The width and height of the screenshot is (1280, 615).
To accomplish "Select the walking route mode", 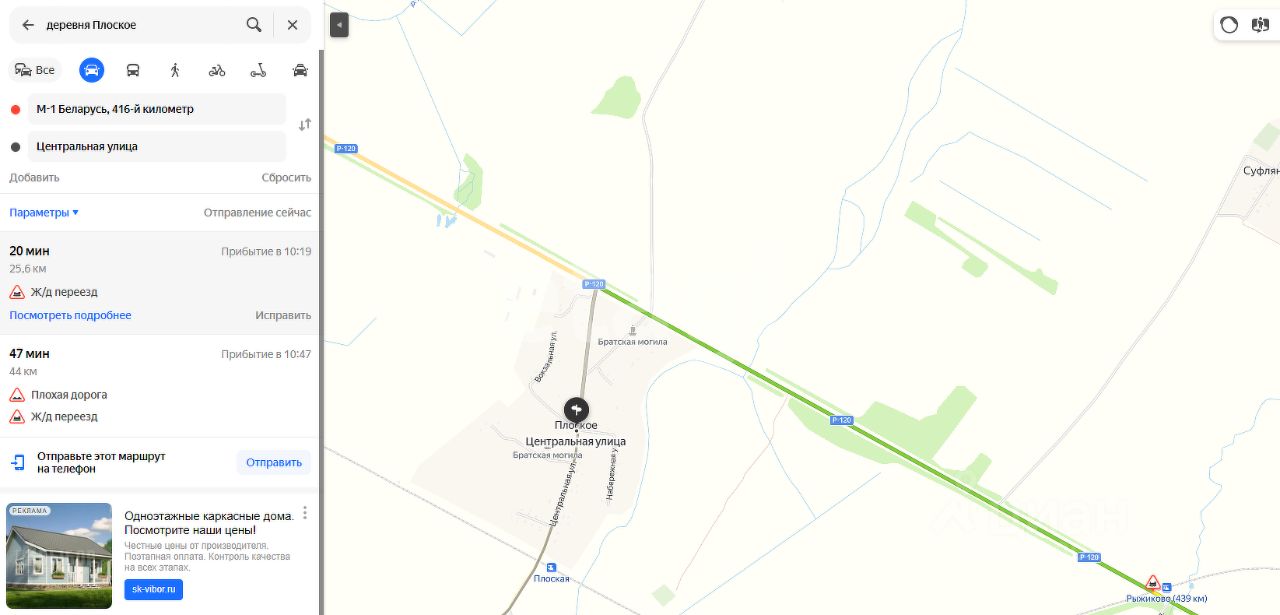I will [x=175, y=70].
